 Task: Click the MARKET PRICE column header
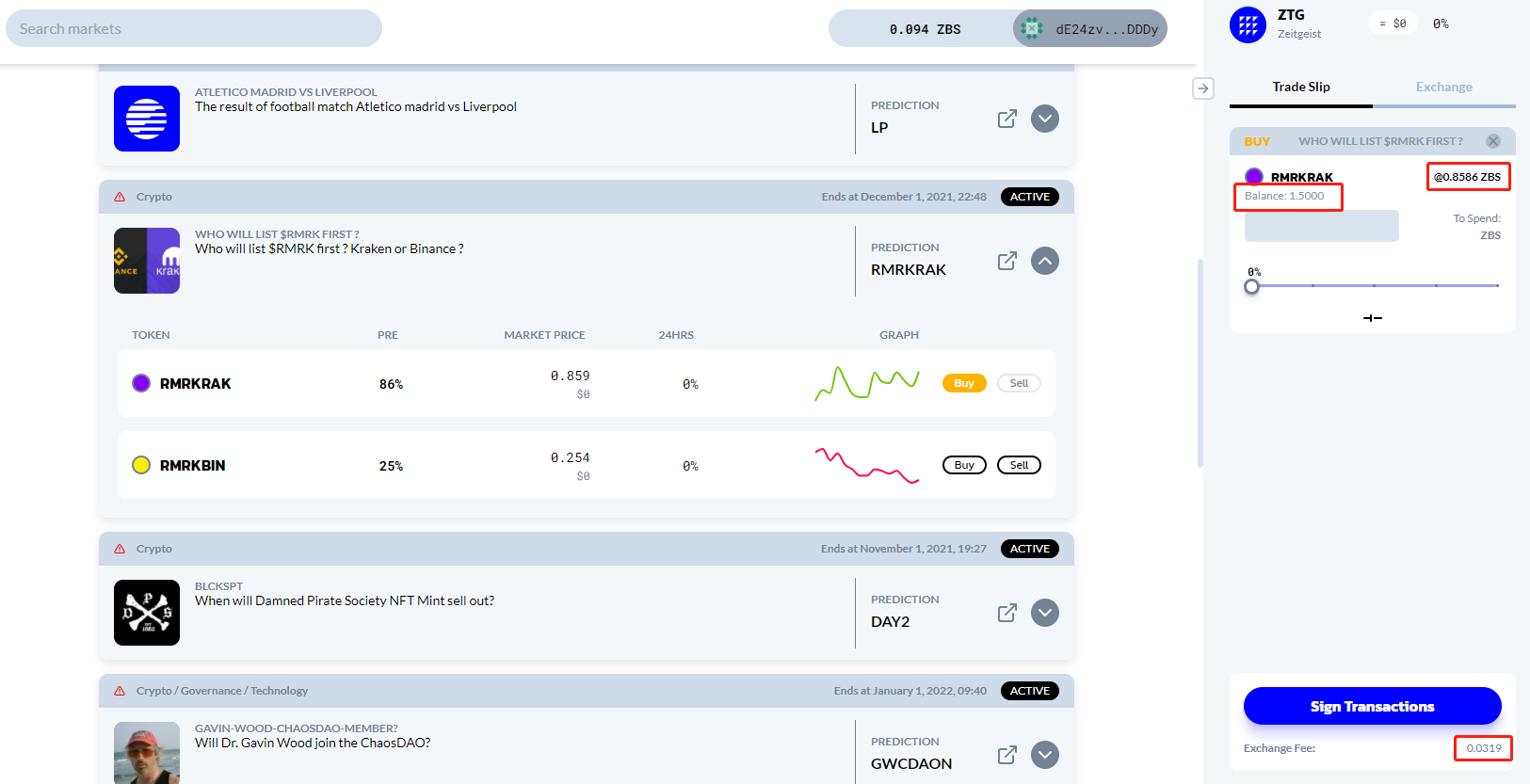(544, 335)
